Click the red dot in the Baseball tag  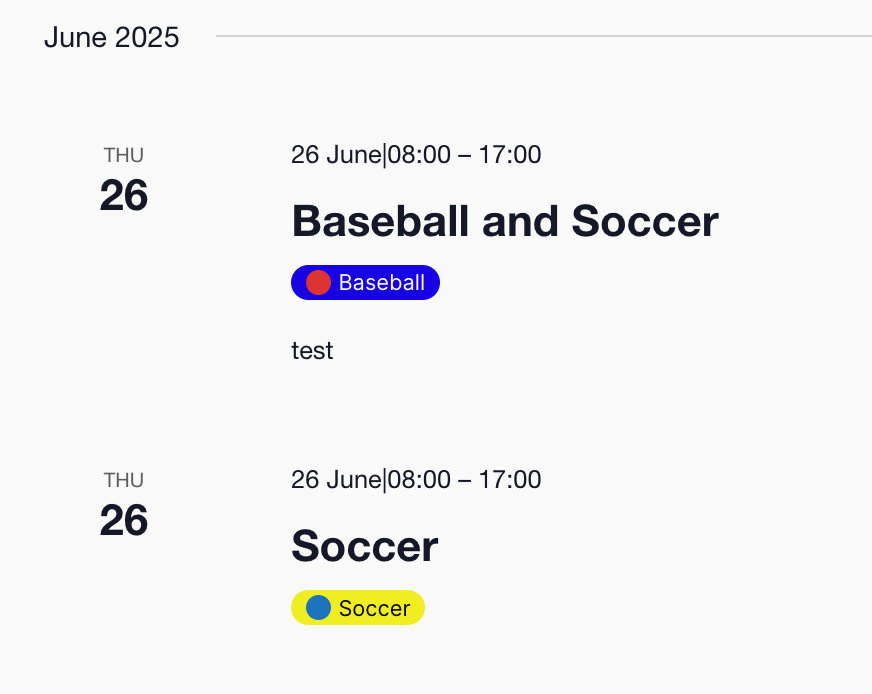(318, 283)
